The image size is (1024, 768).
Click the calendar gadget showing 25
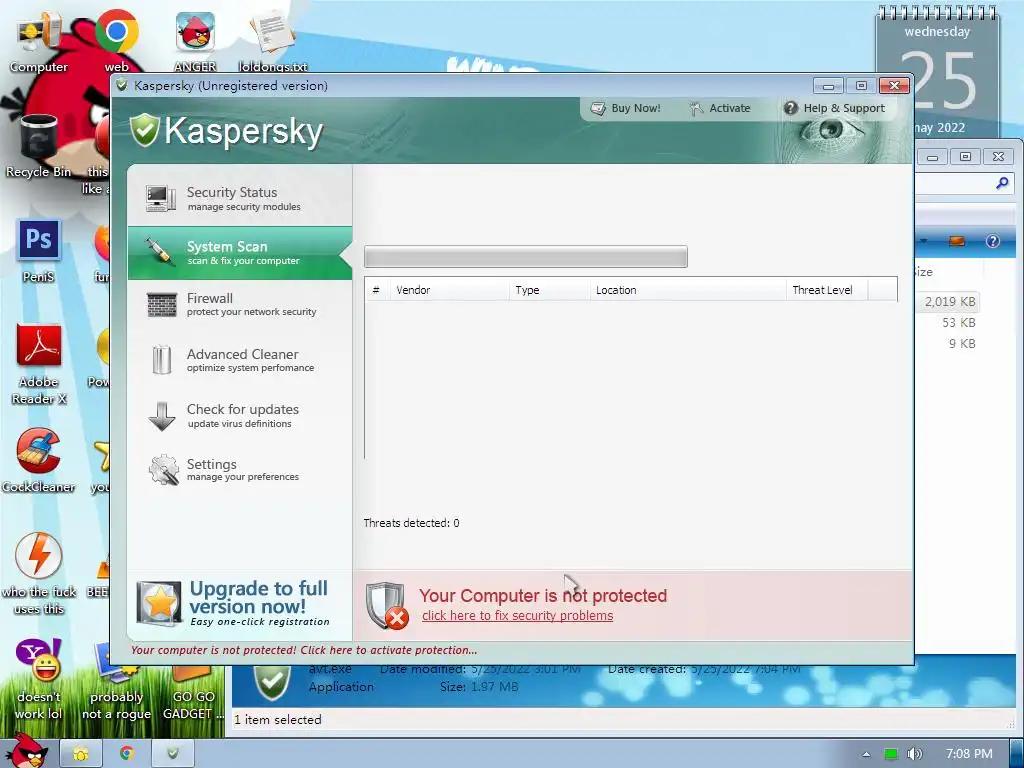pyautogui.click(x=938, y=72)
